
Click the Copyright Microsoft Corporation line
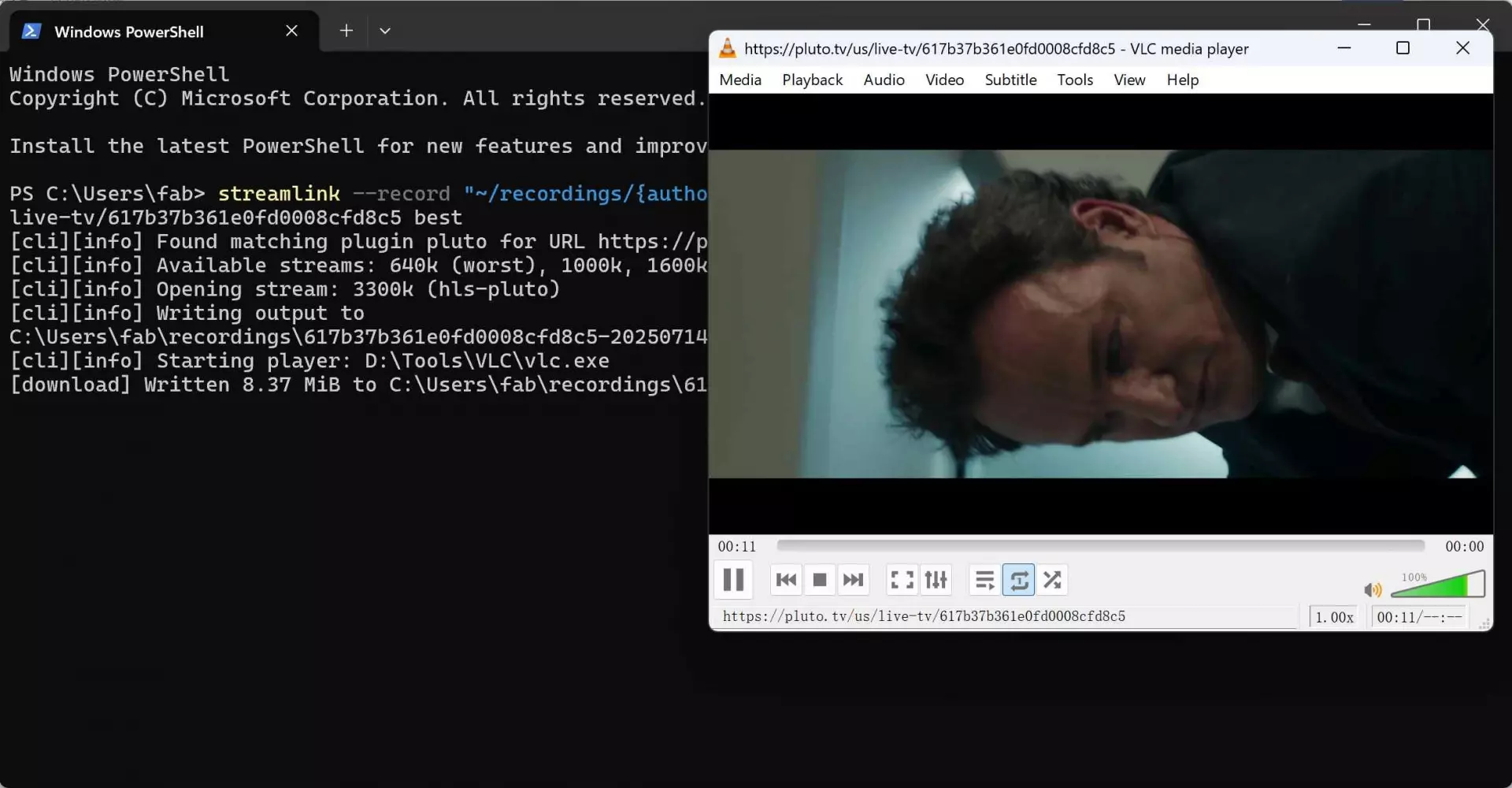click(357, 98)
